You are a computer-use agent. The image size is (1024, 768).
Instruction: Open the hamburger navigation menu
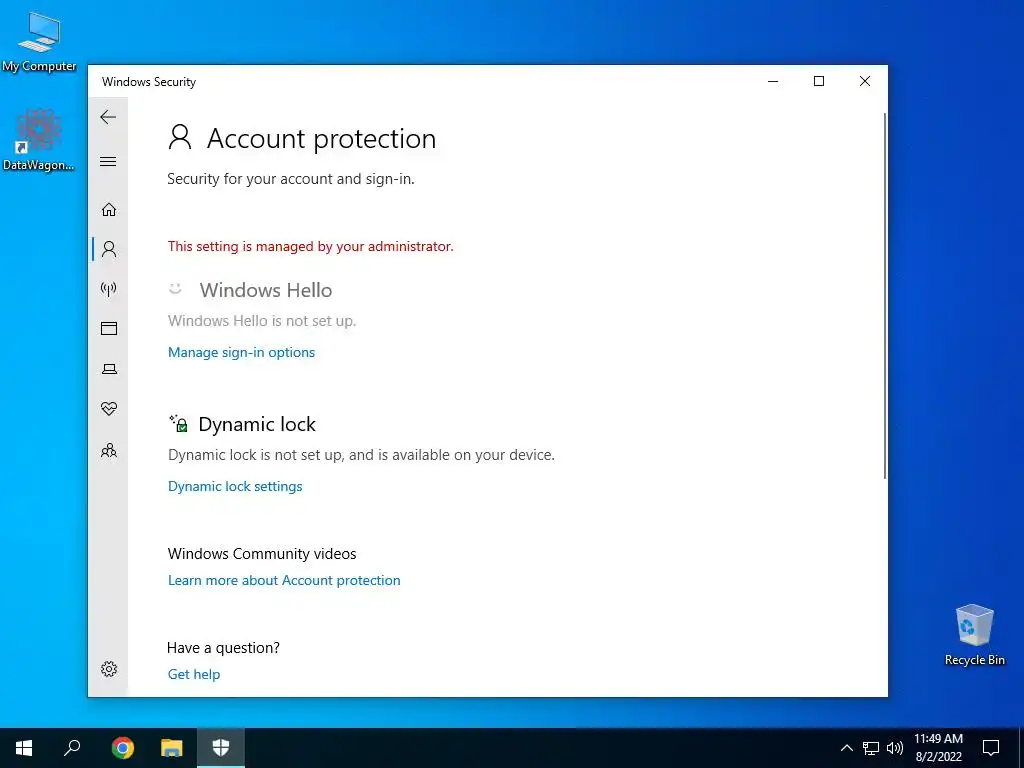coord(108,161)
